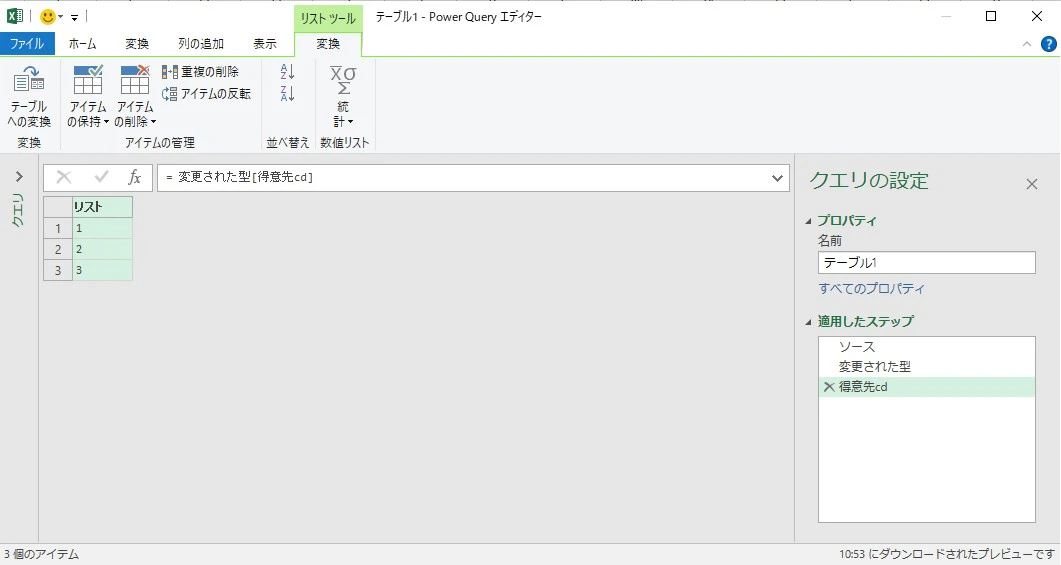Click the status text 3 個のアイテム
Image resolution: width=1061 pixels, height=565 pixels.
point(41,554)
